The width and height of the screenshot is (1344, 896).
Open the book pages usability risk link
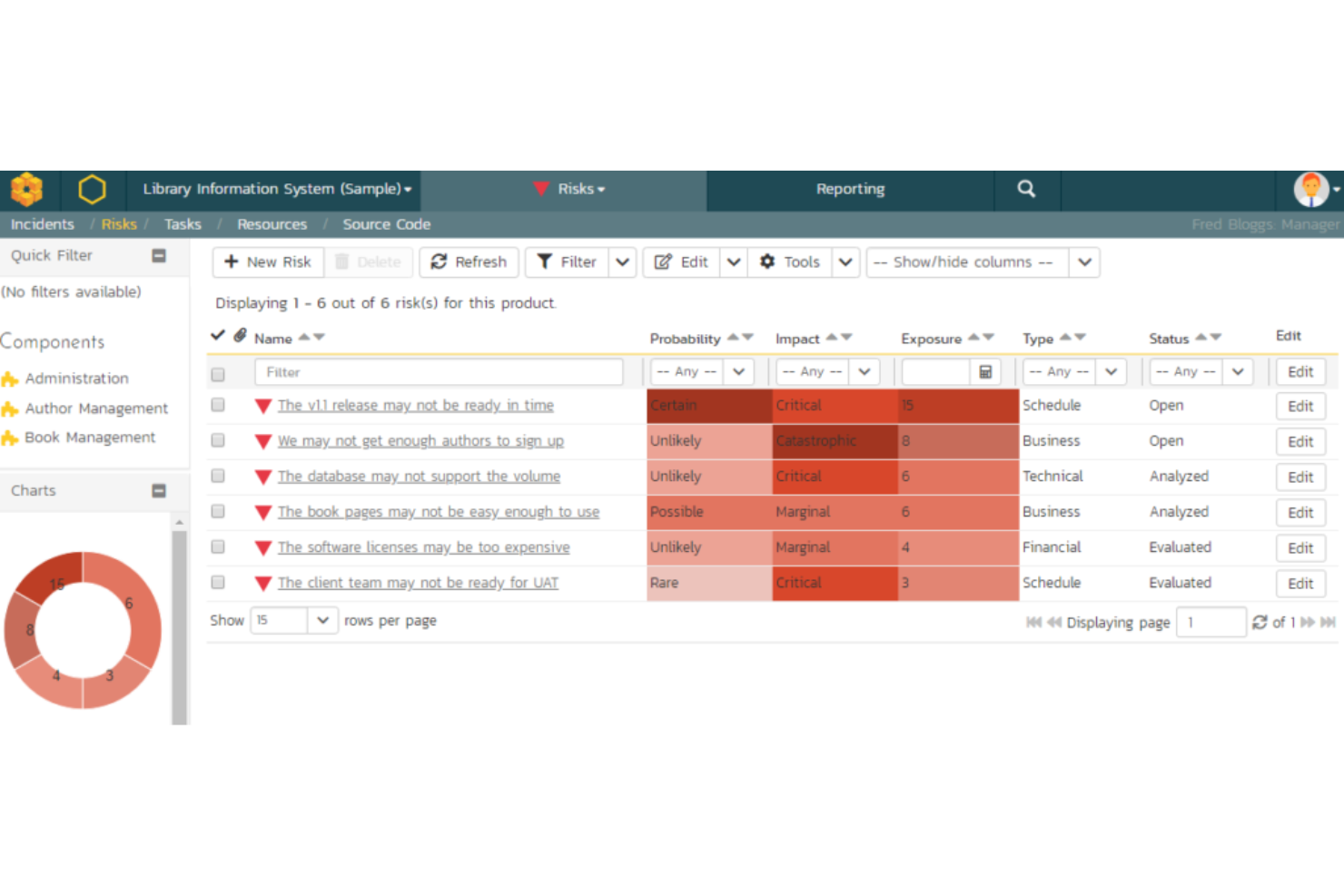[439, 511]
